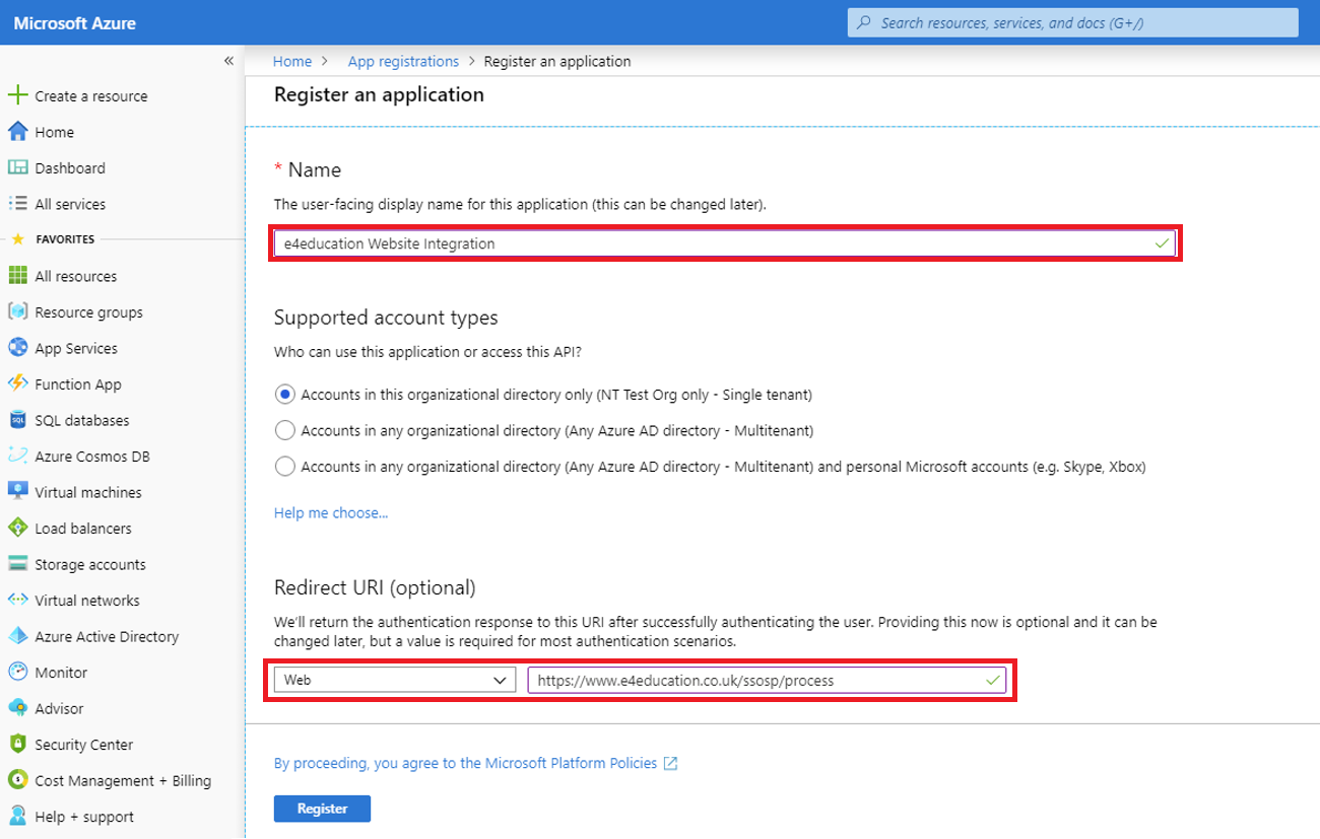The width and height of the screenshot is (1320, 839).
Task: Select Multitenant Azure AD directory only option
Action: click(x=285, y=431)
